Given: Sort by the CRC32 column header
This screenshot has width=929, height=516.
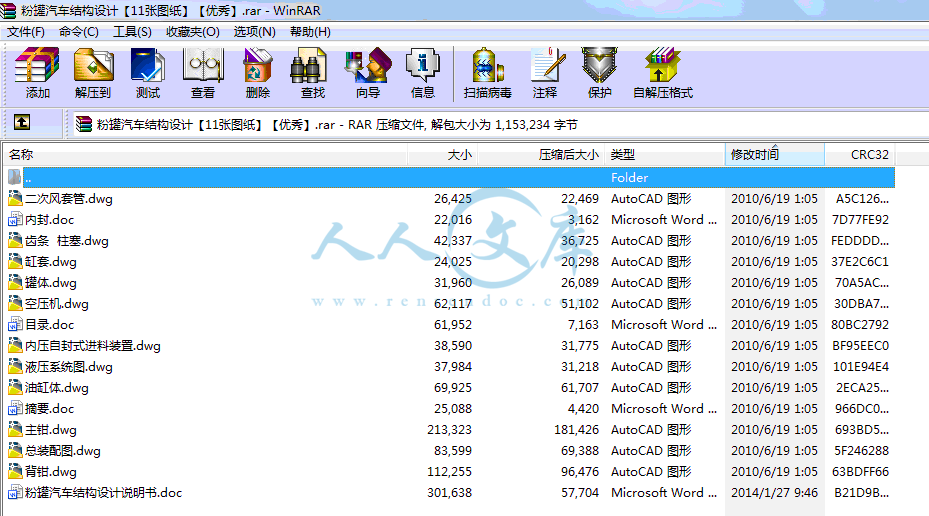Looking at the screenshot, I should point(860,155).
